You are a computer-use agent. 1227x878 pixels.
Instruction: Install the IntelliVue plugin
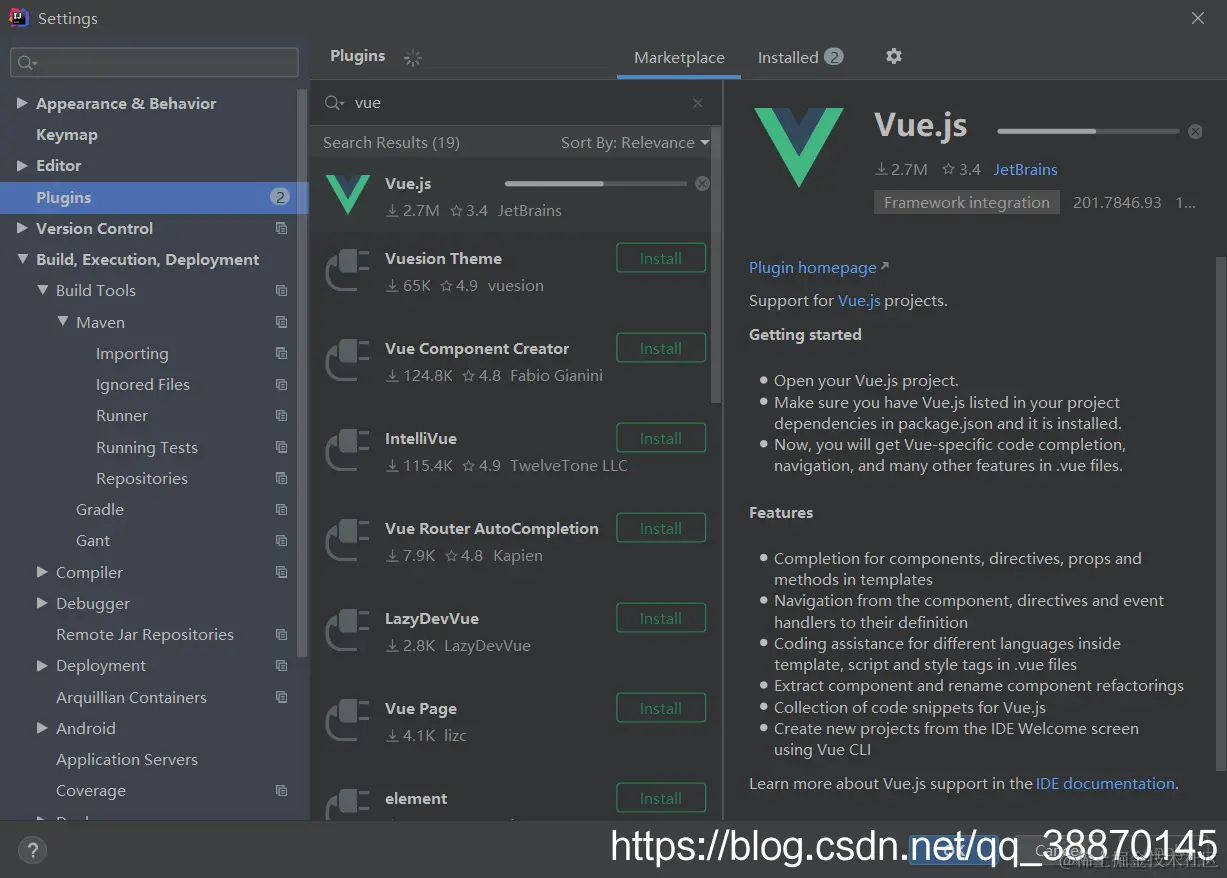(x=661, y=438)
